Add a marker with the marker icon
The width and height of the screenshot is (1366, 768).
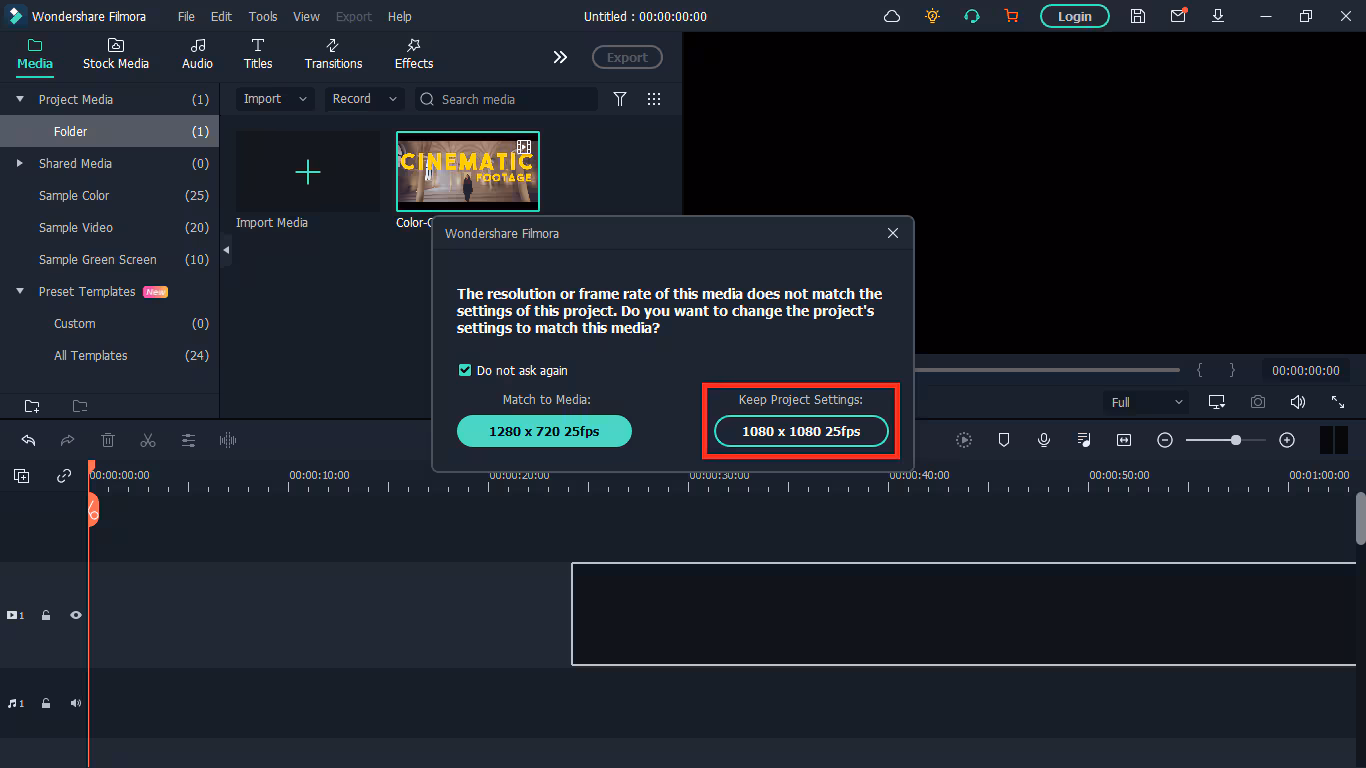point(1004,440)
